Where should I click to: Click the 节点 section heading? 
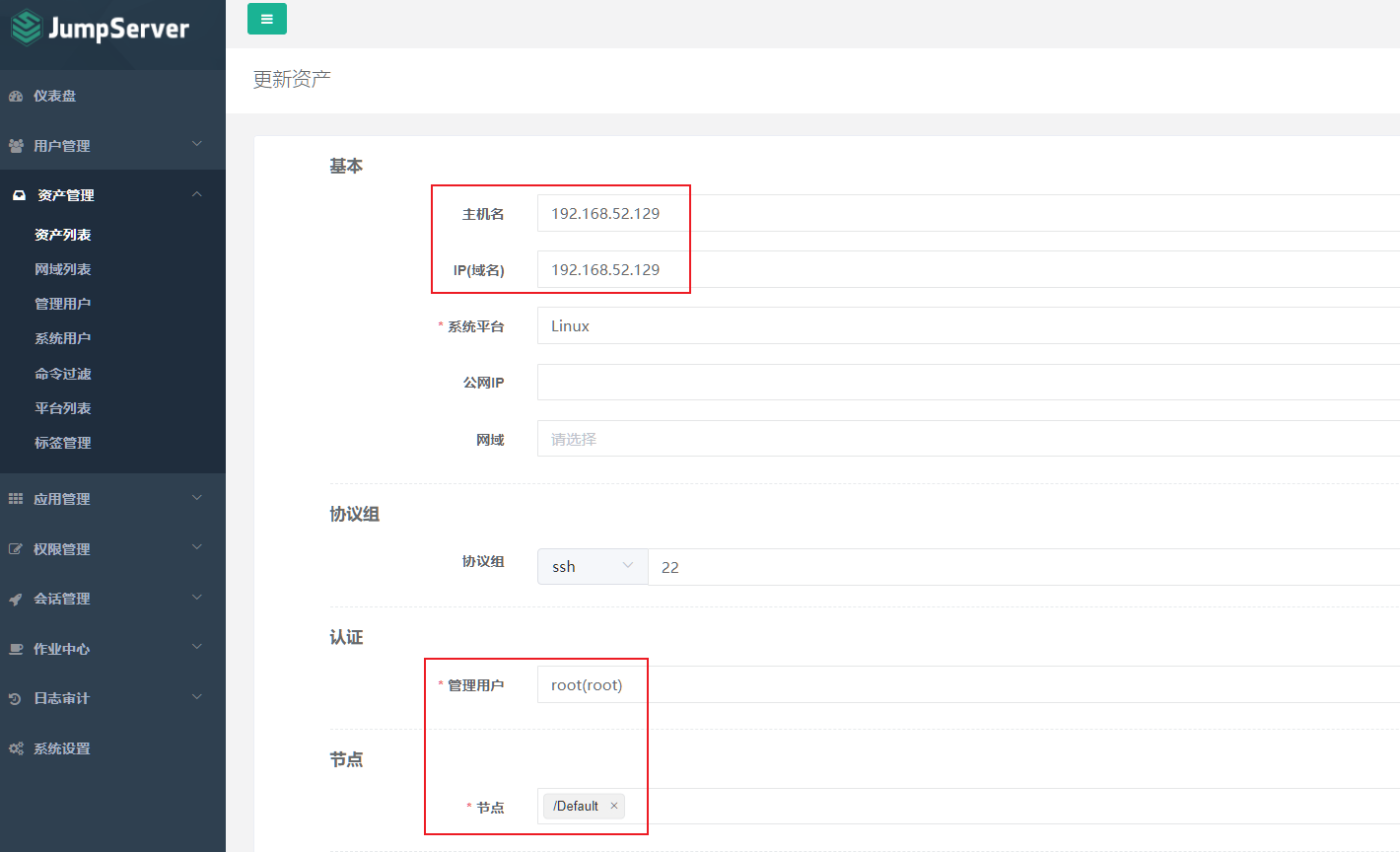click(x=346, y=759)
